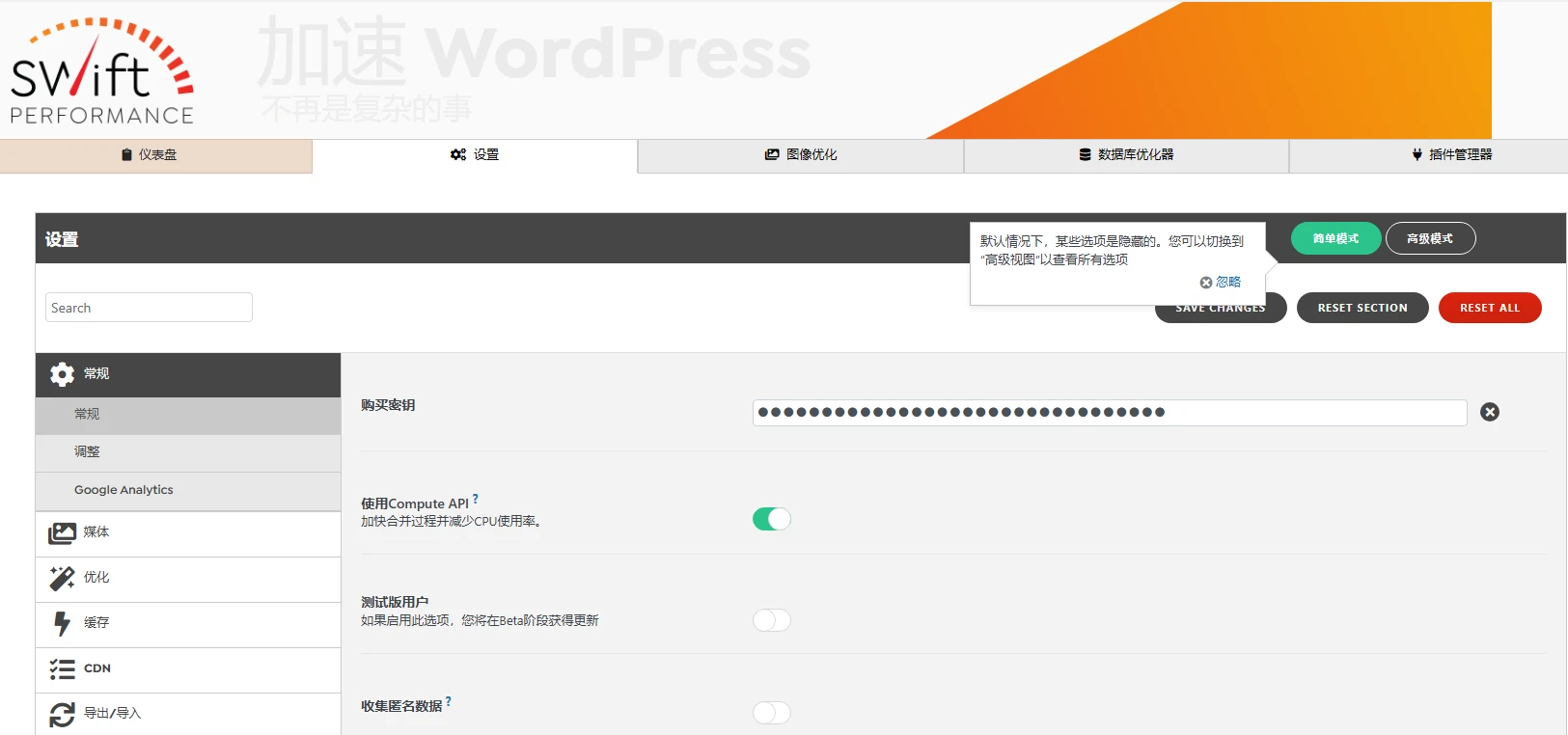Click the RESET SECTION button

1362,308
